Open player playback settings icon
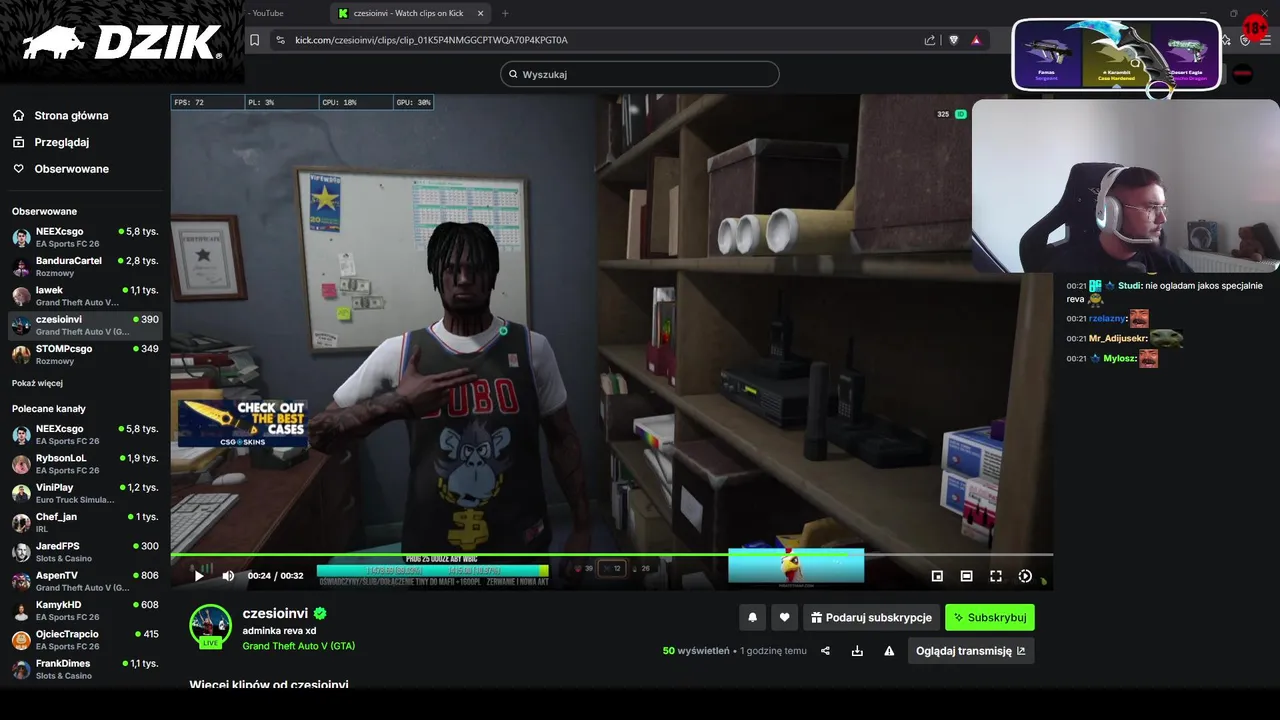Viewport: 1280px width, 720px height. click(x=1025, y=576)
